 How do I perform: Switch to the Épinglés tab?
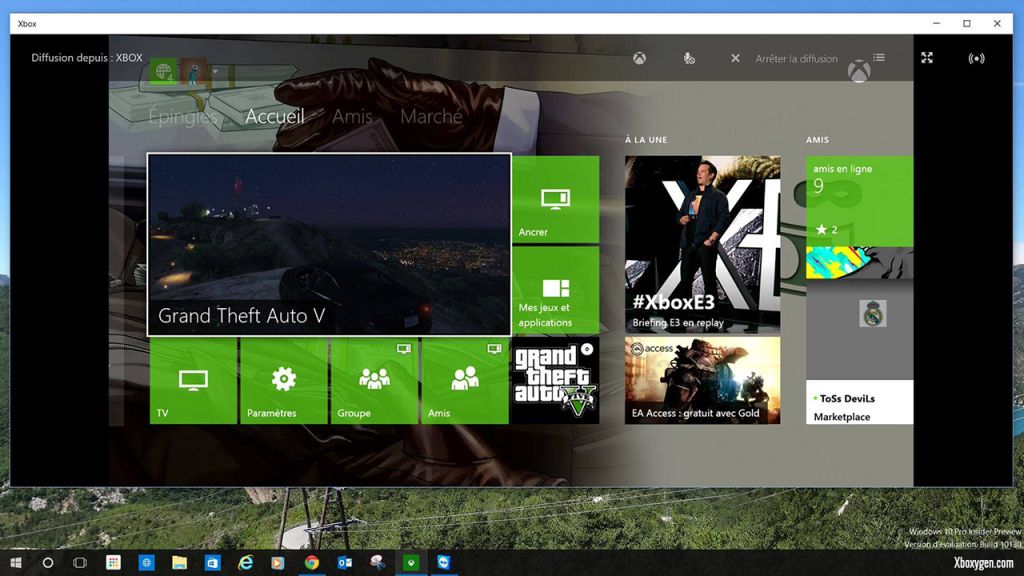click(182, 117)
